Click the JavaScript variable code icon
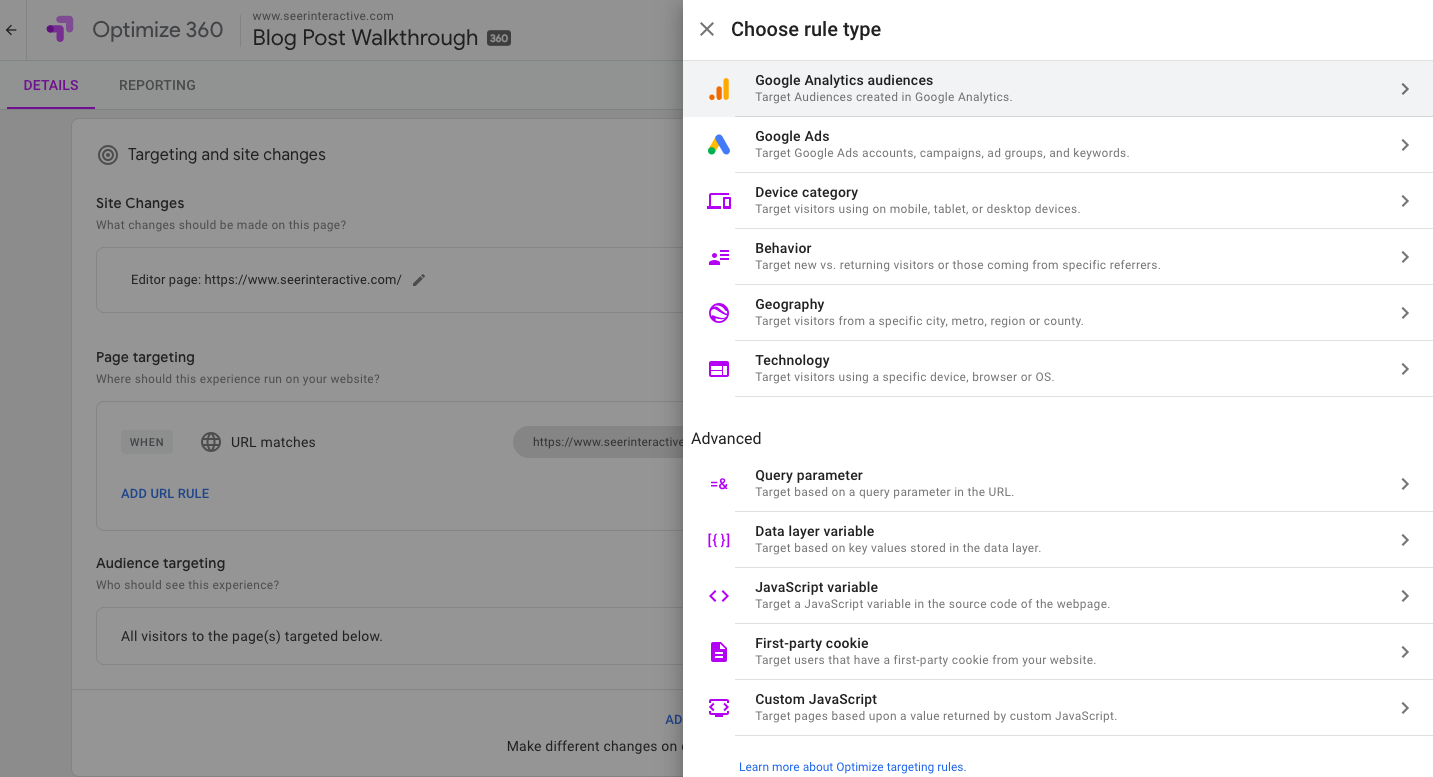This screenshot has height=777, width=1433. (x=719, y=596)
